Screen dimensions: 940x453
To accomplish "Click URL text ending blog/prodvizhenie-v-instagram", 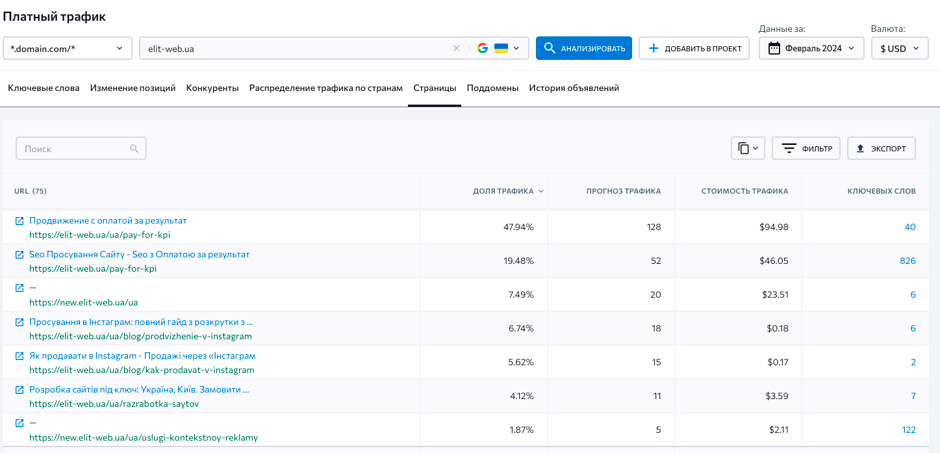I will 140,336.
